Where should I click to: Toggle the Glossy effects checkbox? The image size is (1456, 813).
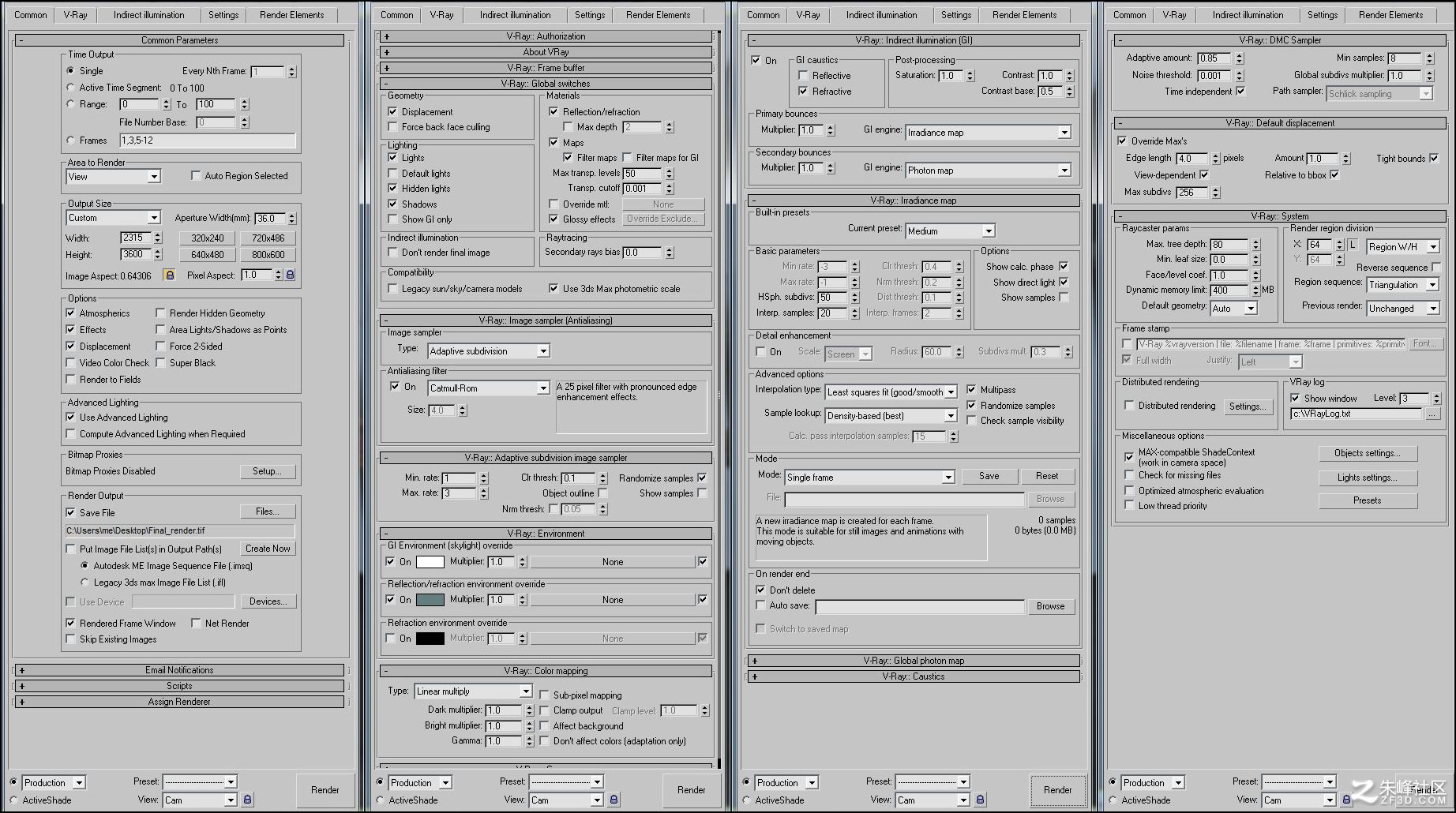point(554,219)
